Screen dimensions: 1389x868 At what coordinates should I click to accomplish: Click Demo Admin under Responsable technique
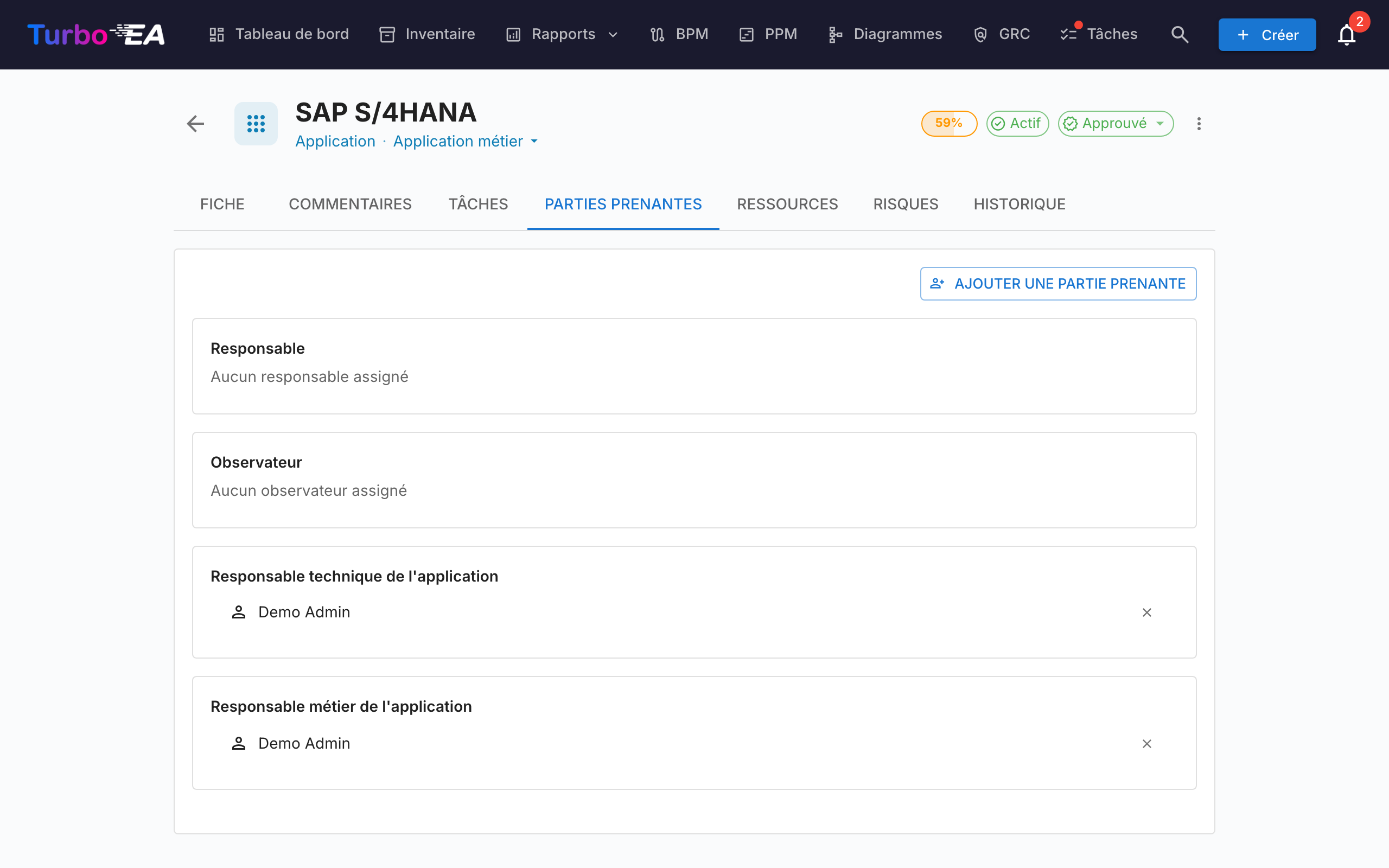(304, 612)
